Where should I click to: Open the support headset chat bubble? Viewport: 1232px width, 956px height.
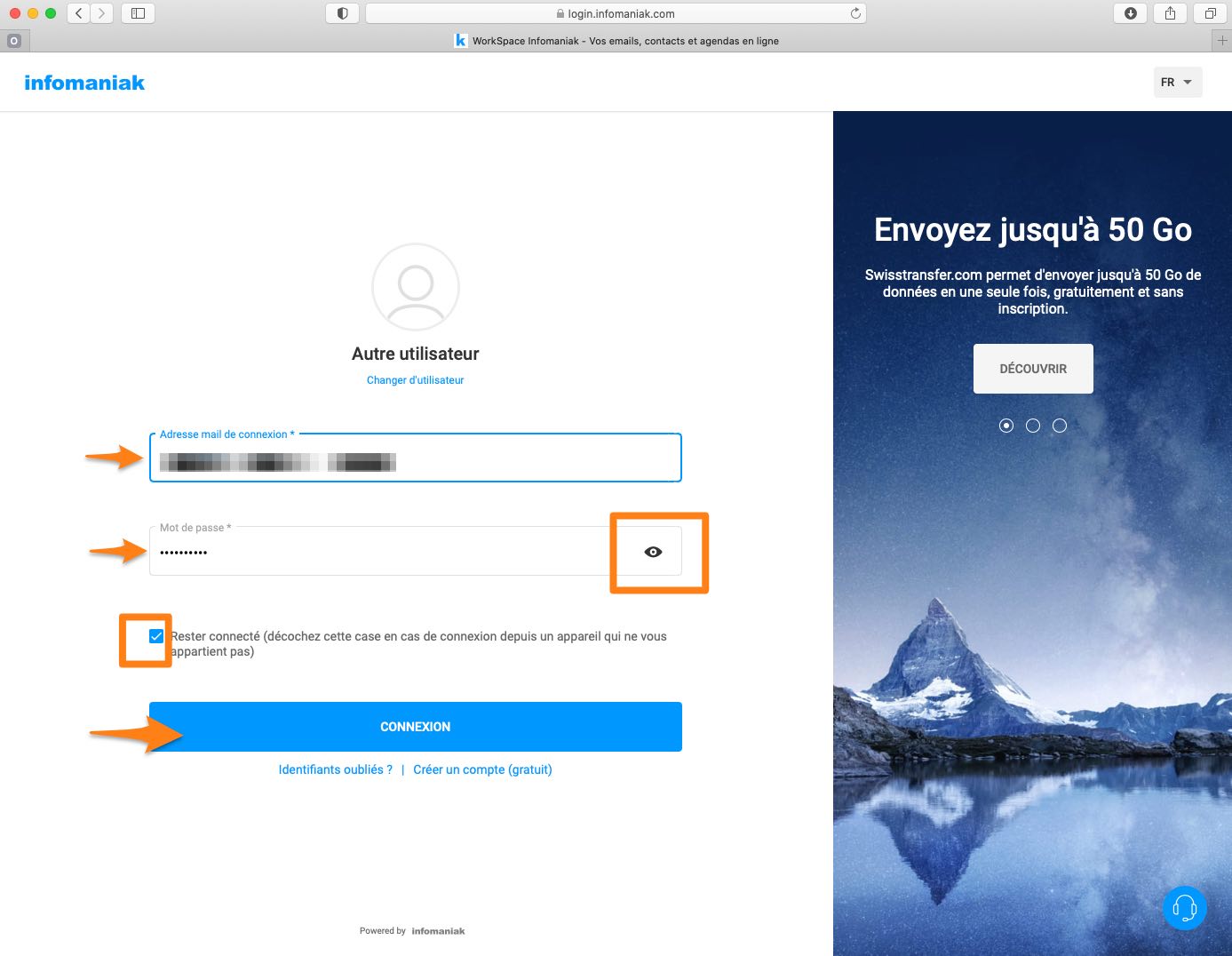point(1184,907)
